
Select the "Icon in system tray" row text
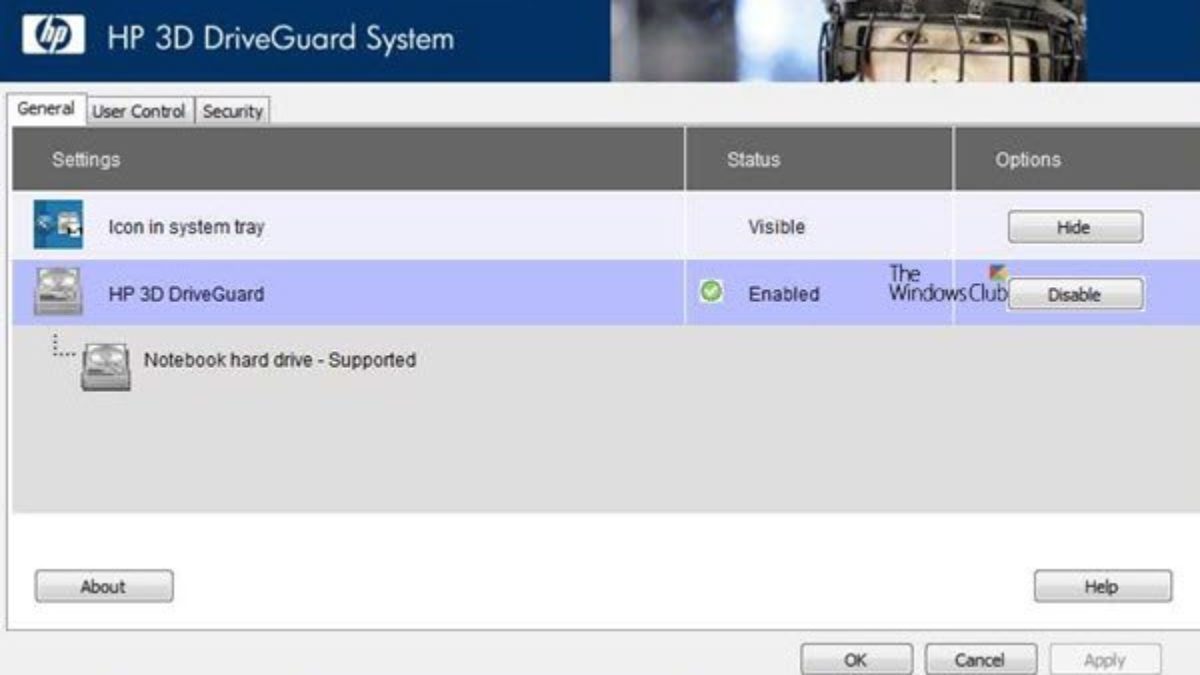pos(186,227)
